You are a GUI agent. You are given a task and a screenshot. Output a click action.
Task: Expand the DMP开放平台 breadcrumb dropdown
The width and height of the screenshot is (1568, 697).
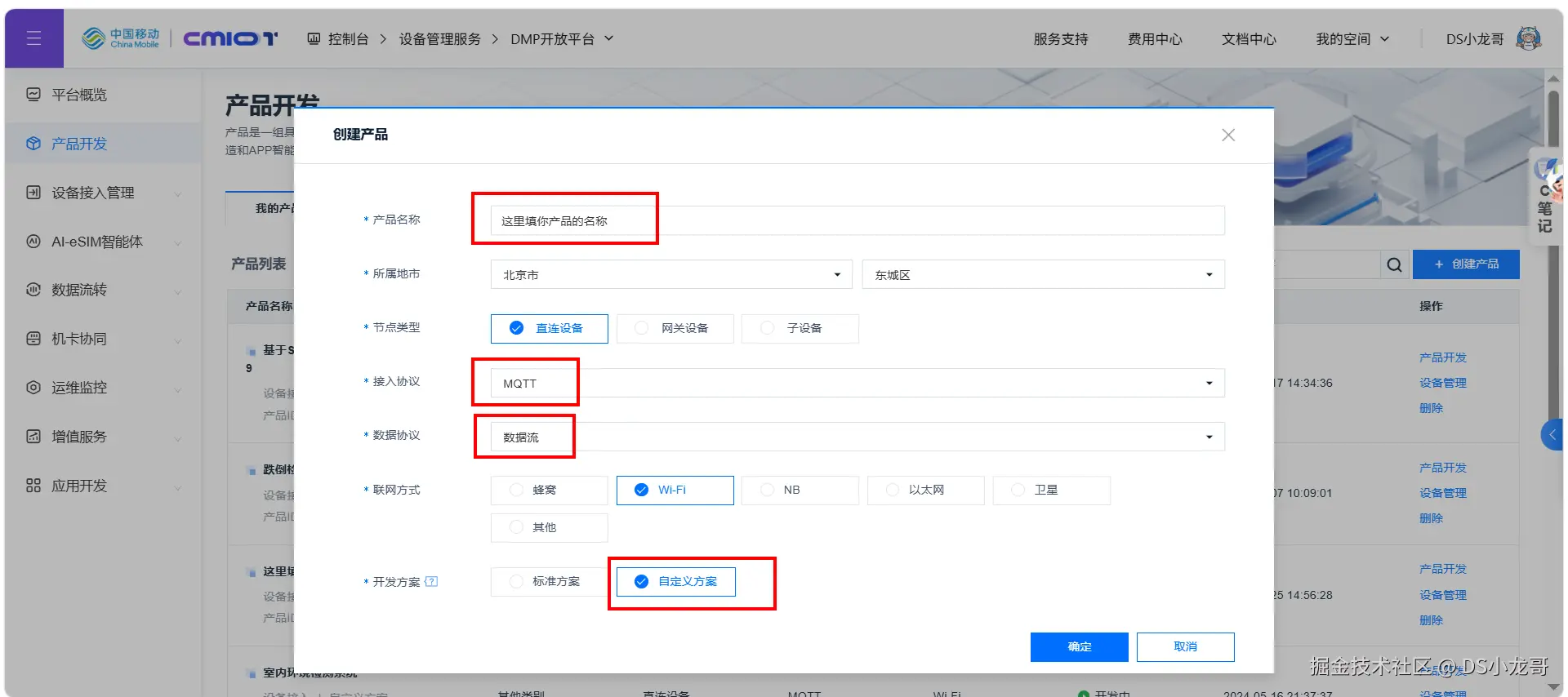tap(609, 38)
